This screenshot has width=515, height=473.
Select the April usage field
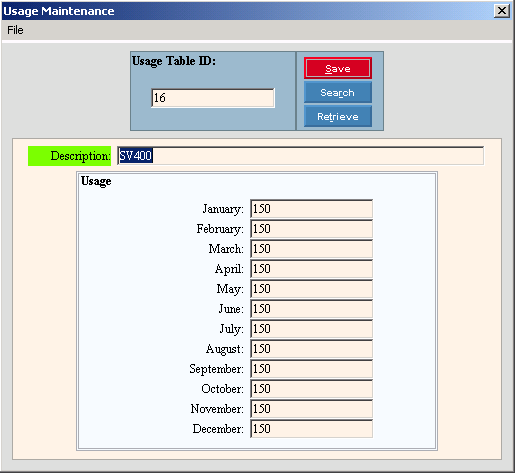click(311, 269)
